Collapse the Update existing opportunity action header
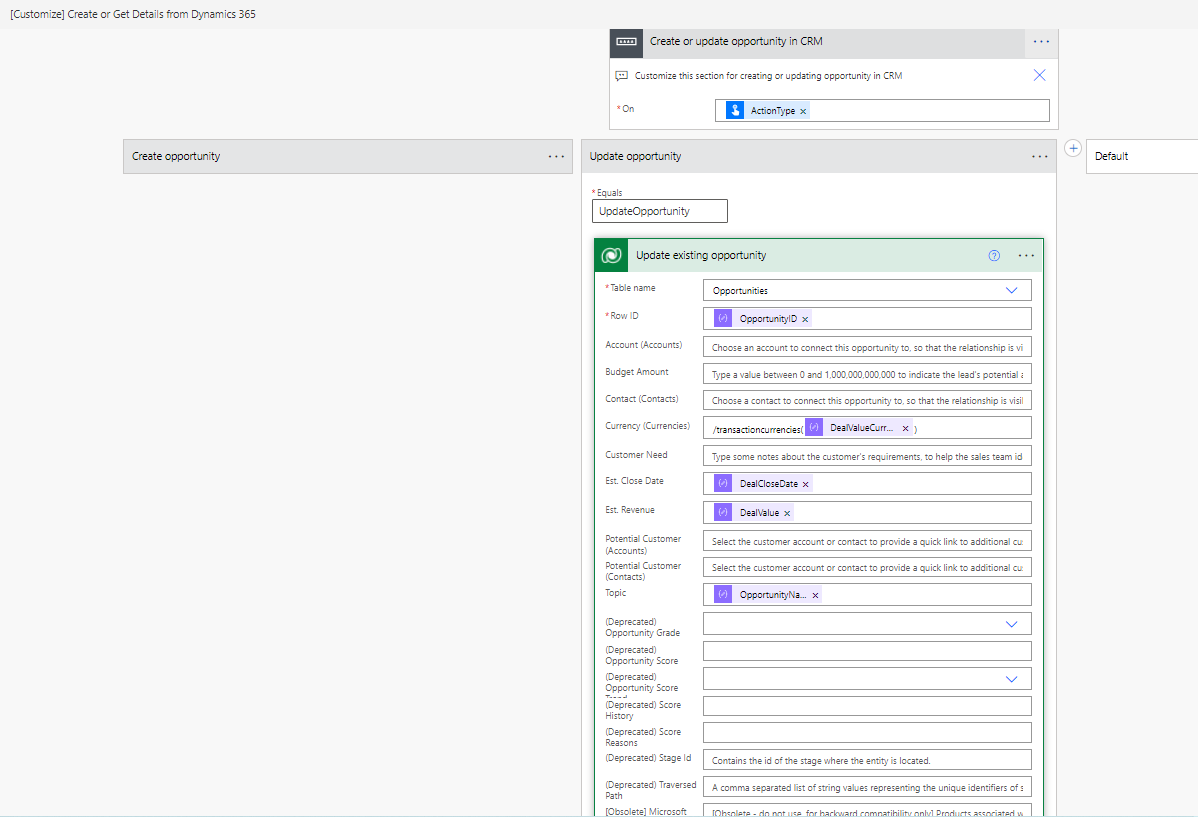The image size is (1198, 817). click(x=819, y=255)
